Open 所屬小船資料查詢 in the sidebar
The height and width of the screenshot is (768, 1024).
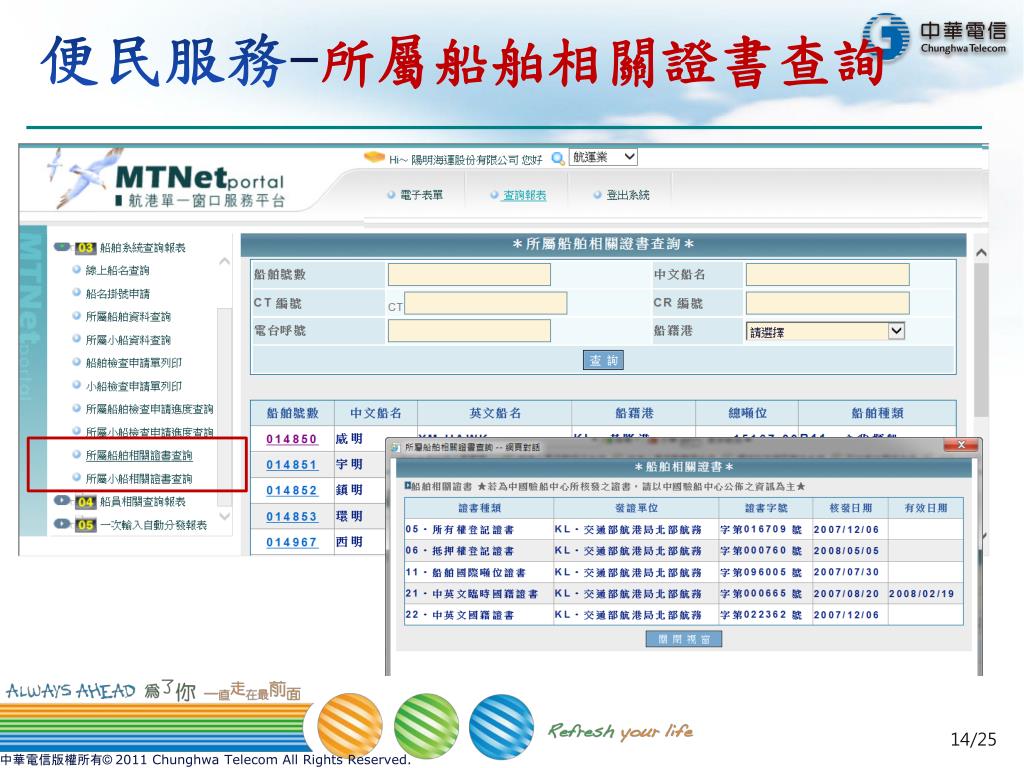click(128, 340)
